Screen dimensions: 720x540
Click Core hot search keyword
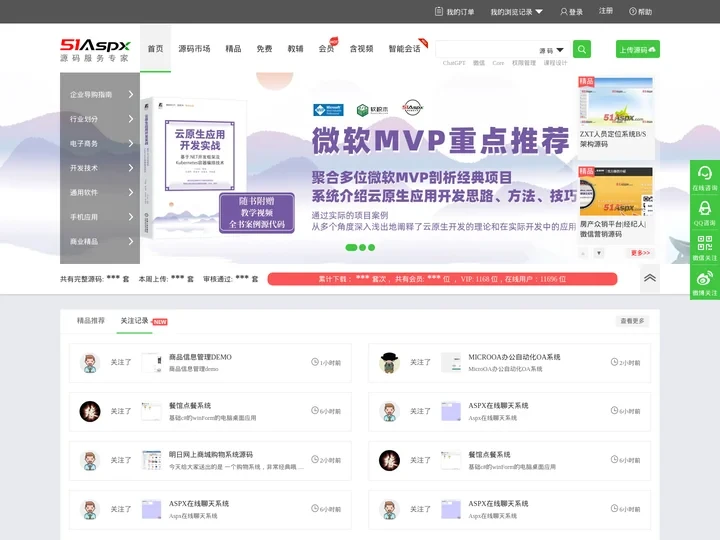tap(498, 63)
